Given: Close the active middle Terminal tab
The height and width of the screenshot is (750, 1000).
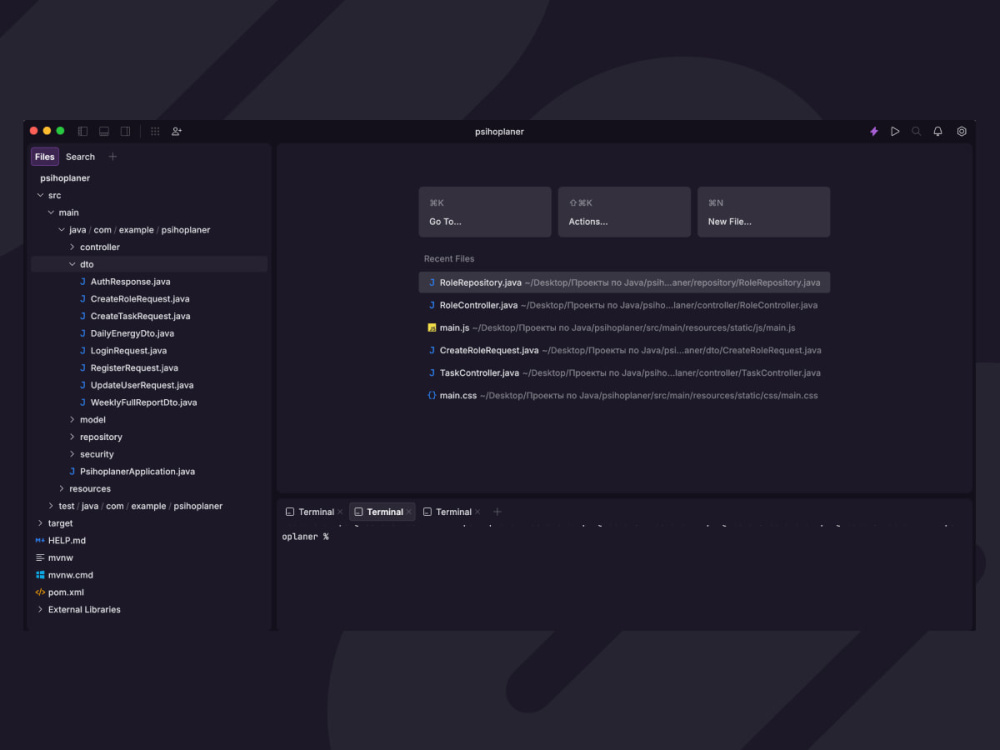Looking at the screenshot, I should pos(409,511).
